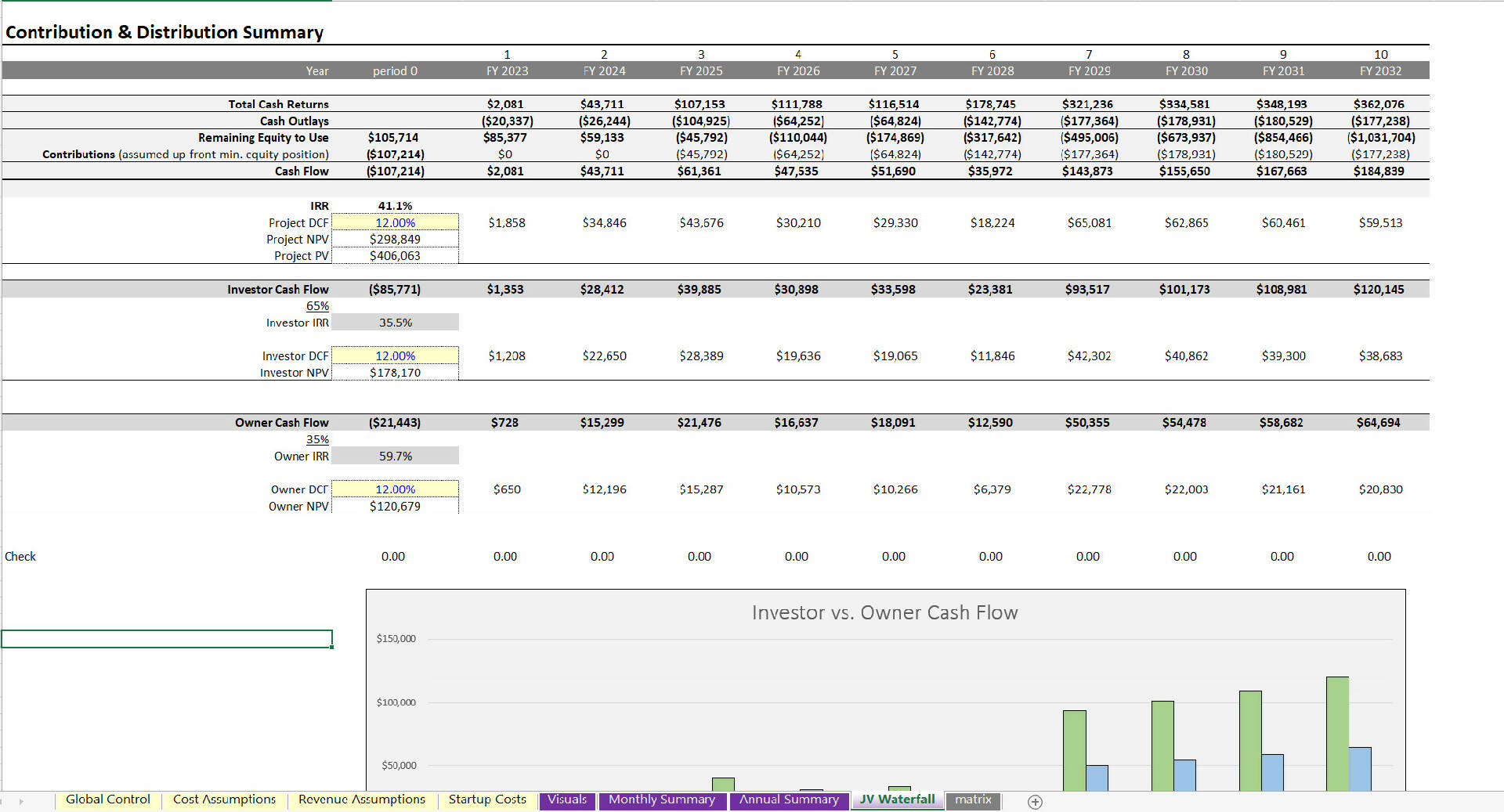The image size is (1504, 812).
Task: Select FY 2029 Investor Cash Flow $93,517
Action: tap(1087, 289)
